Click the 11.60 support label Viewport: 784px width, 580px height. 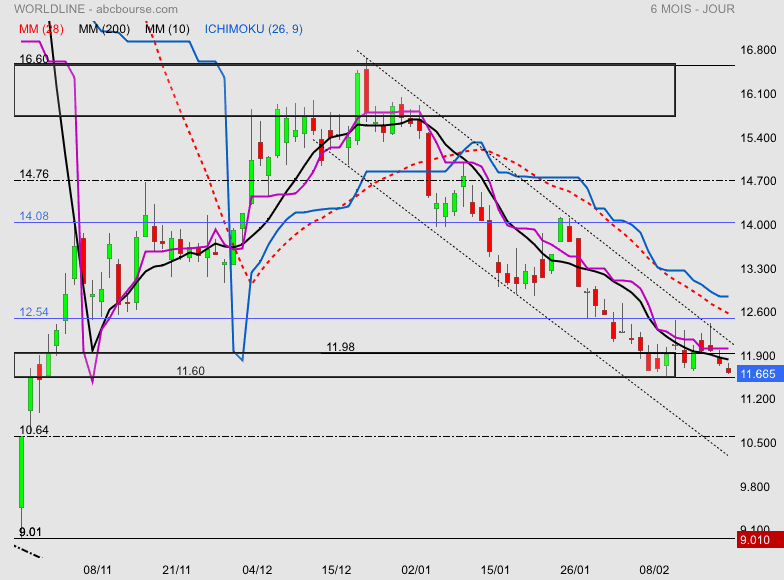click(190, 371)
